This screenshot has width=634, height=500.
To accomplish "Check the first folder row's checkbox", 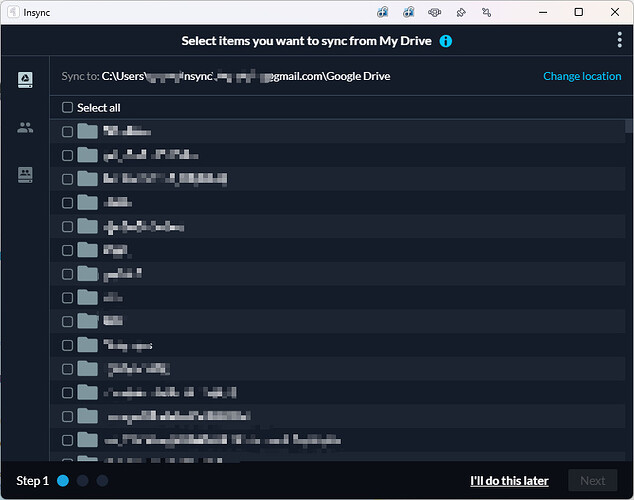I will (x=67, y=131).
